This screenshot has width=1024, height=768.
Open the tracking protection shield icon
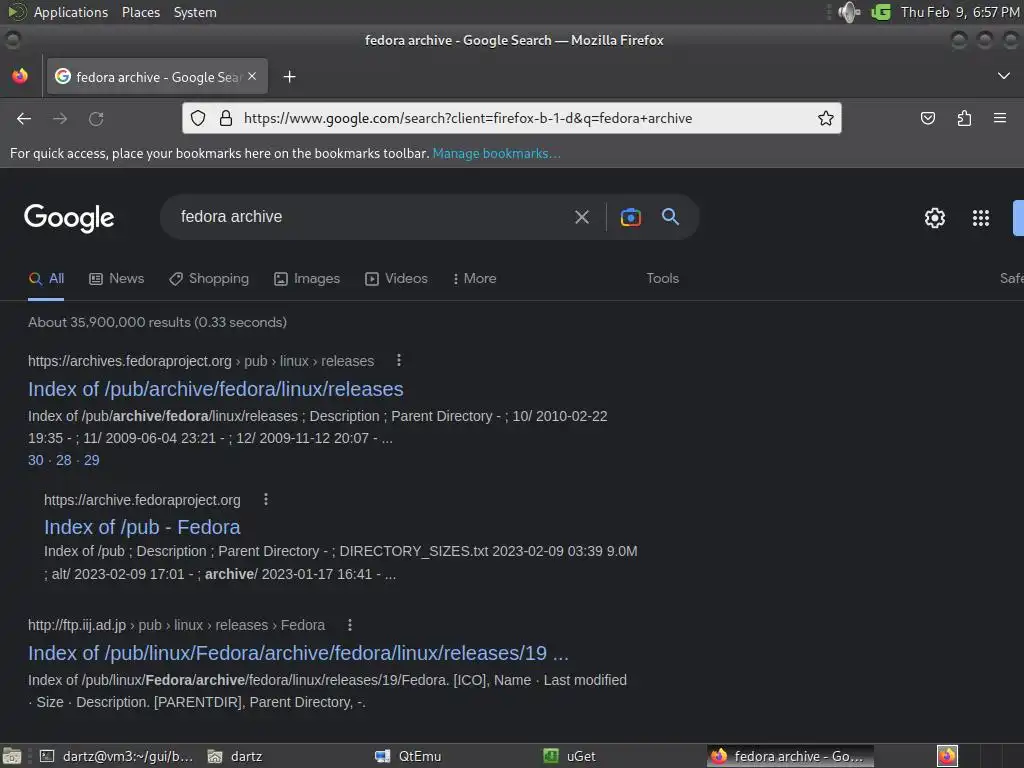click(x=198, y=118)
